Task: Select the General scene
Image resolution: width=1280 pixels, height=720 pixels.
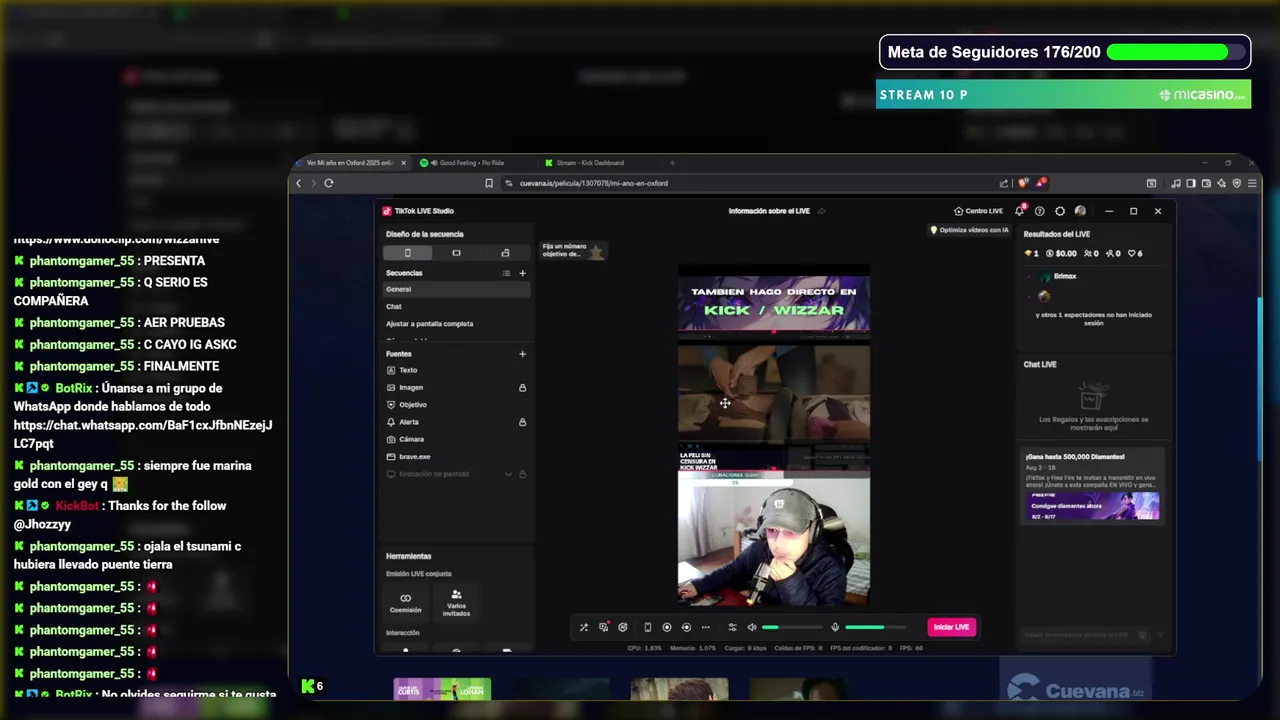Action: pos(457,289)
